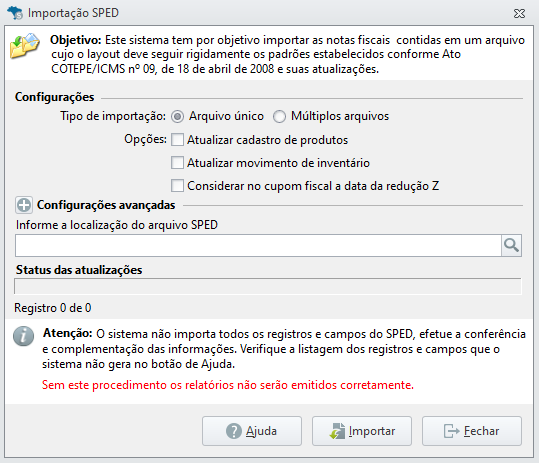The width and height of the screenshot is (539, 464).
Task: Start import with the Importar button
Action: pos(362,431)
